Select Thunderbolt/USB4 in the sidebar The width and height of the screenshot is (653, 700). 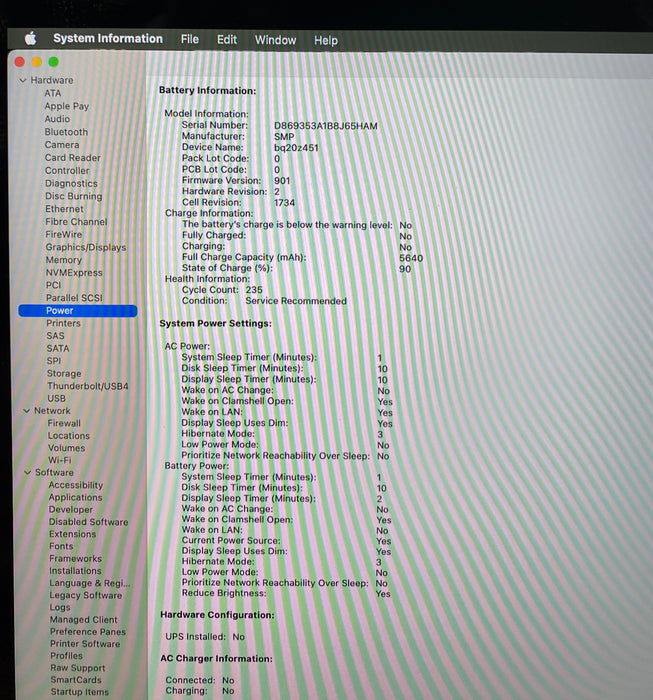click(x=88, y=386)
